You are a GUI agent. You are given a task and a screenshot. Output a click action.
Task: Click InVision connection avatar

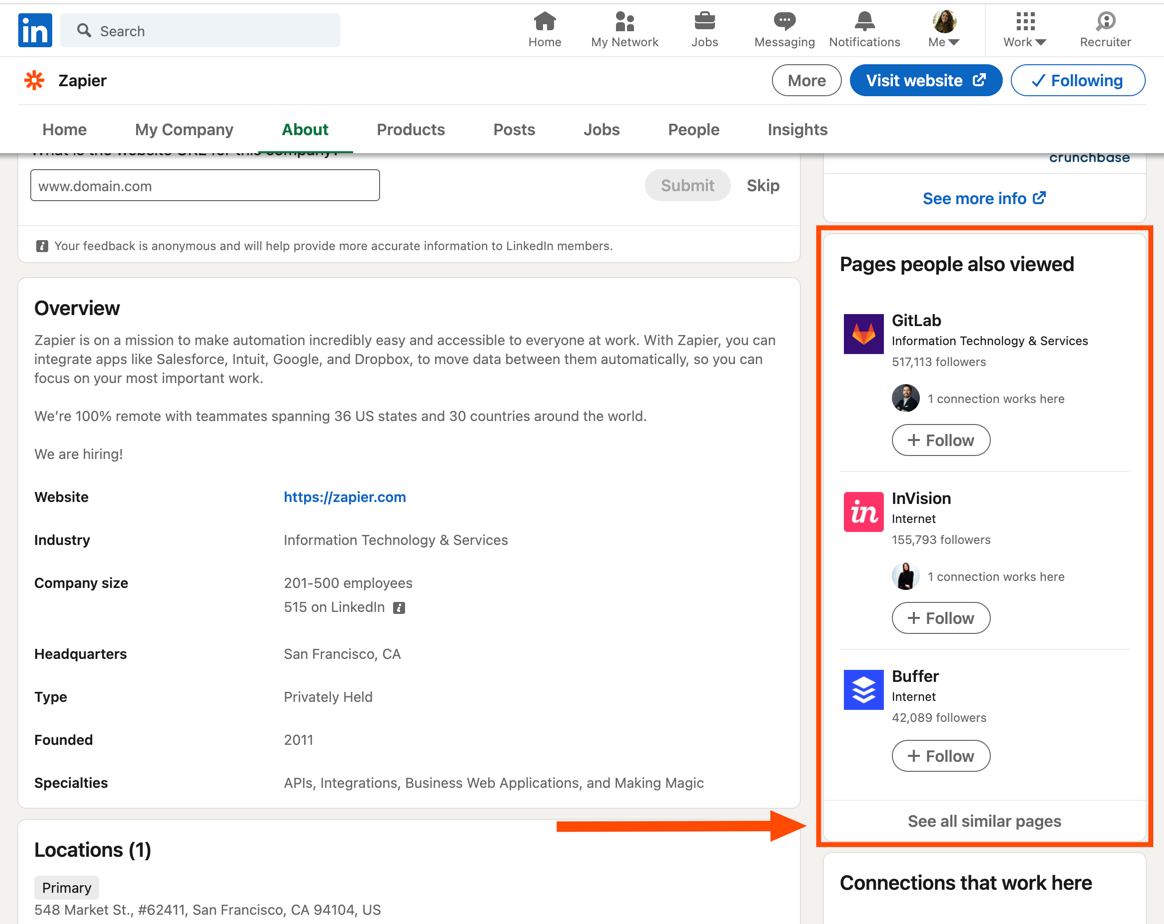906,577
